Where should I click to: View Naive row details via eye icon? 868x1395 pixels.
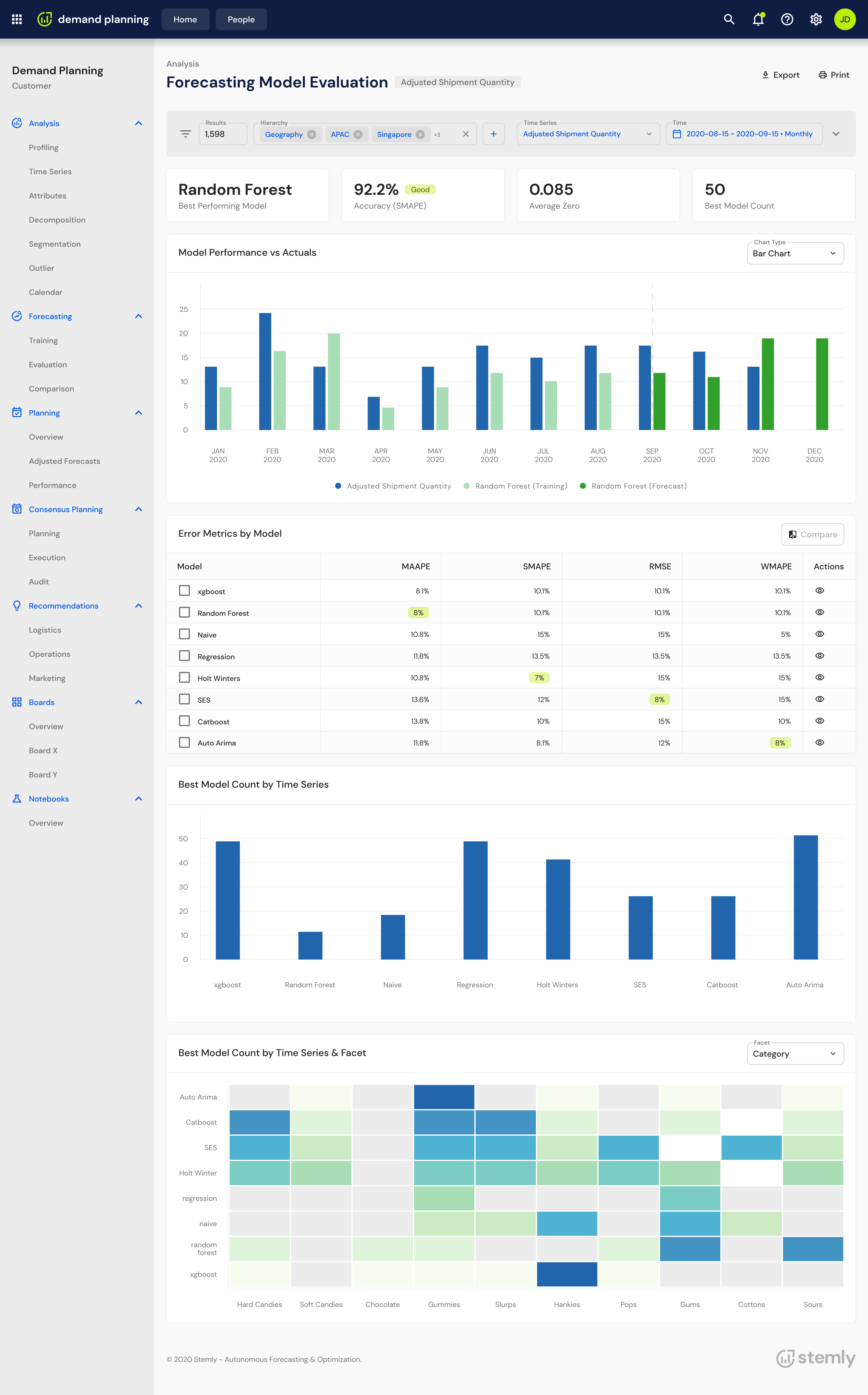click(x=820, y=634)
